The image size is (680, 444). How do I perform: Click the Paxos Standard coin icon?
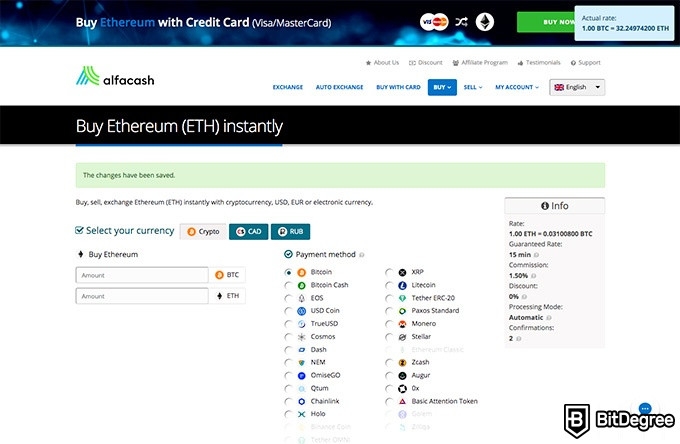point(402,311)
